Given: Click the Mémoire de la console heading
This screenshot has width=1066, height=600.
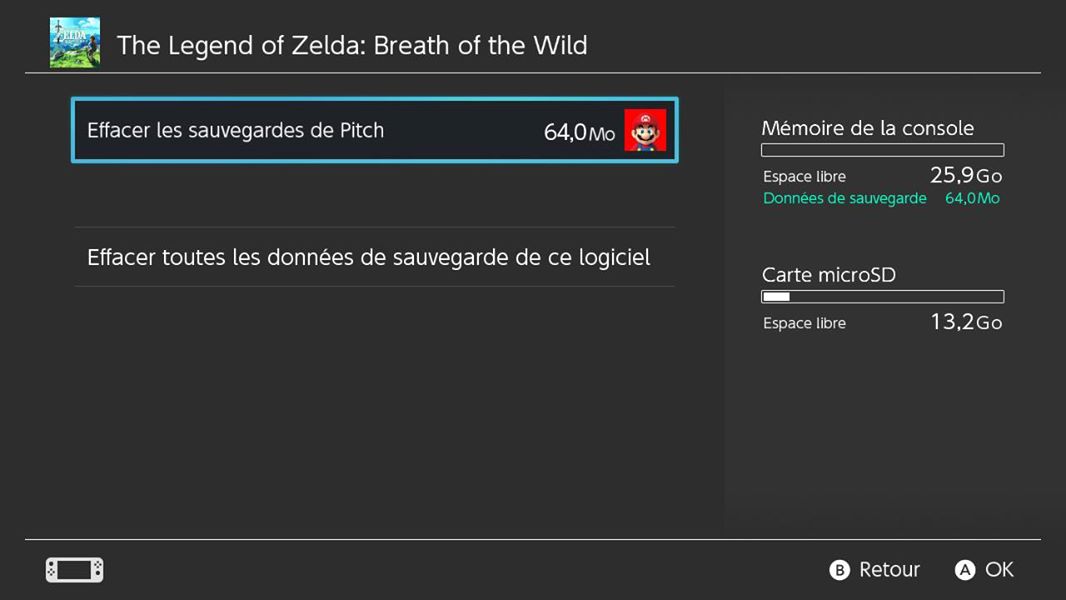Looking at the screenshot, I should tap(867, 128).
